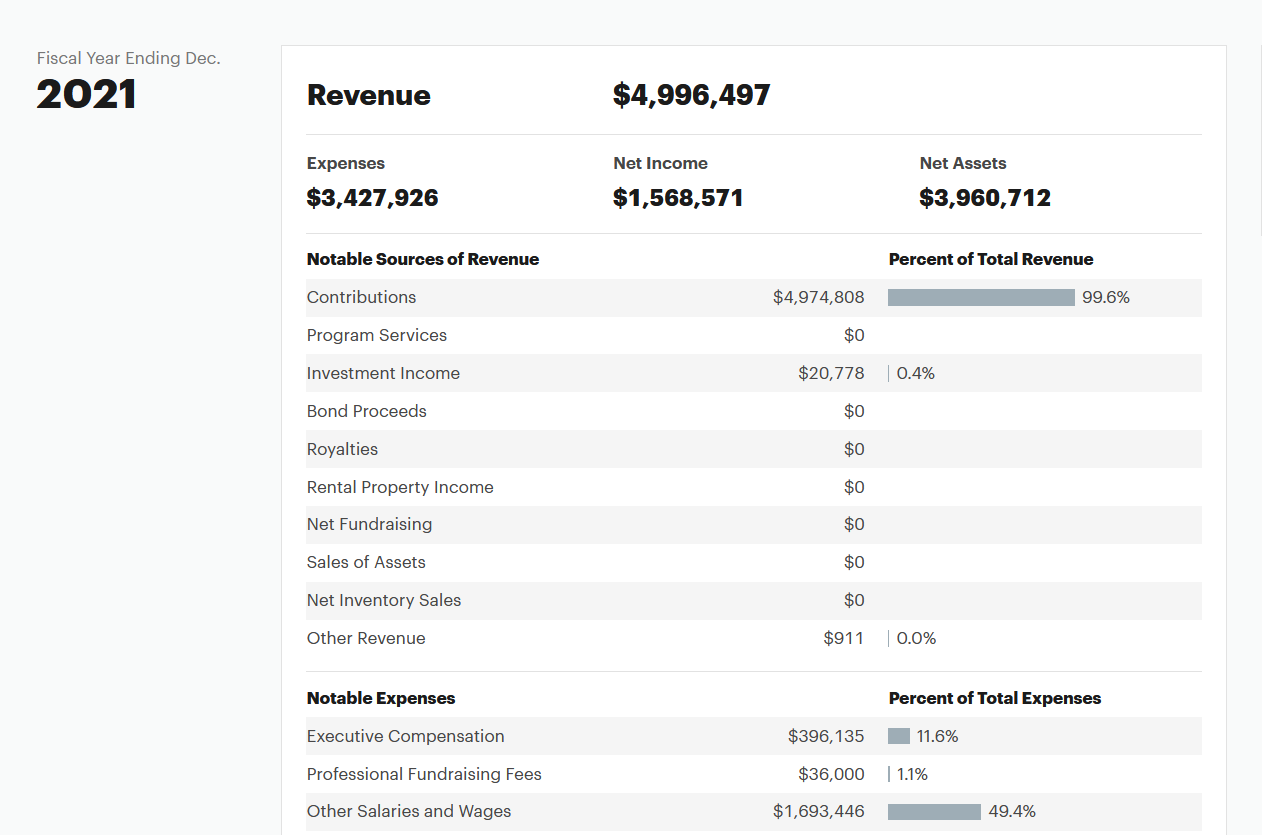Viewport: 1262px width, 835px height.
Task: Click the Investment Income row label
Action: 384,373
